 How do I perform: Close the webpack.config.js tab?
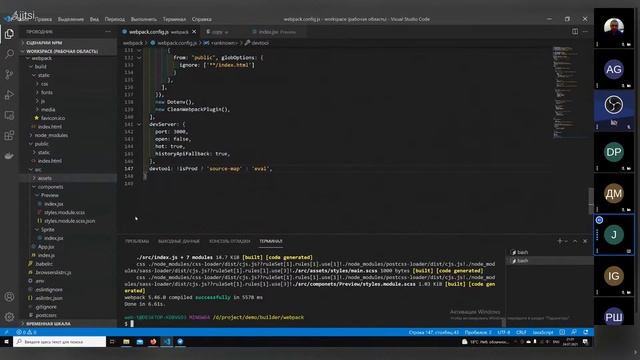[x=194, y=31]
